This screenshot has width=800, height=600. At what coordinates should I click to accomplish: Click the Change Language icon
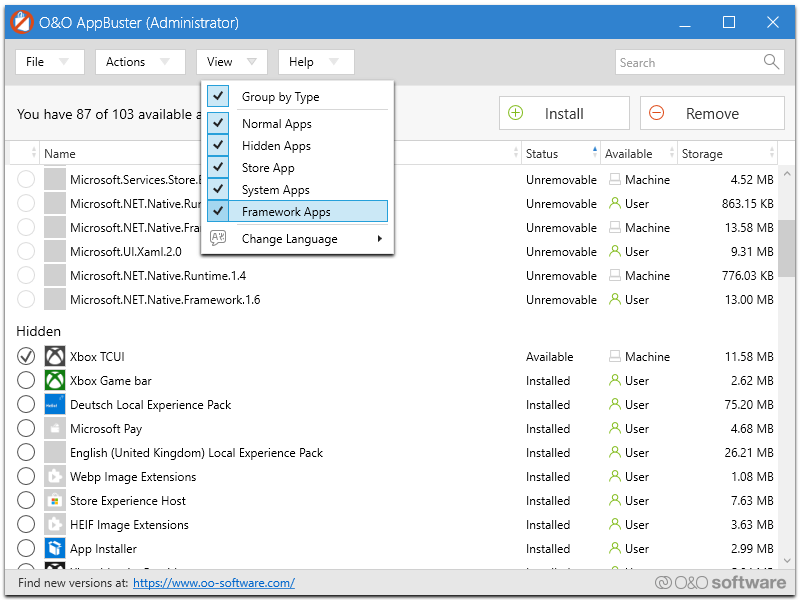[x=218, y=238]
